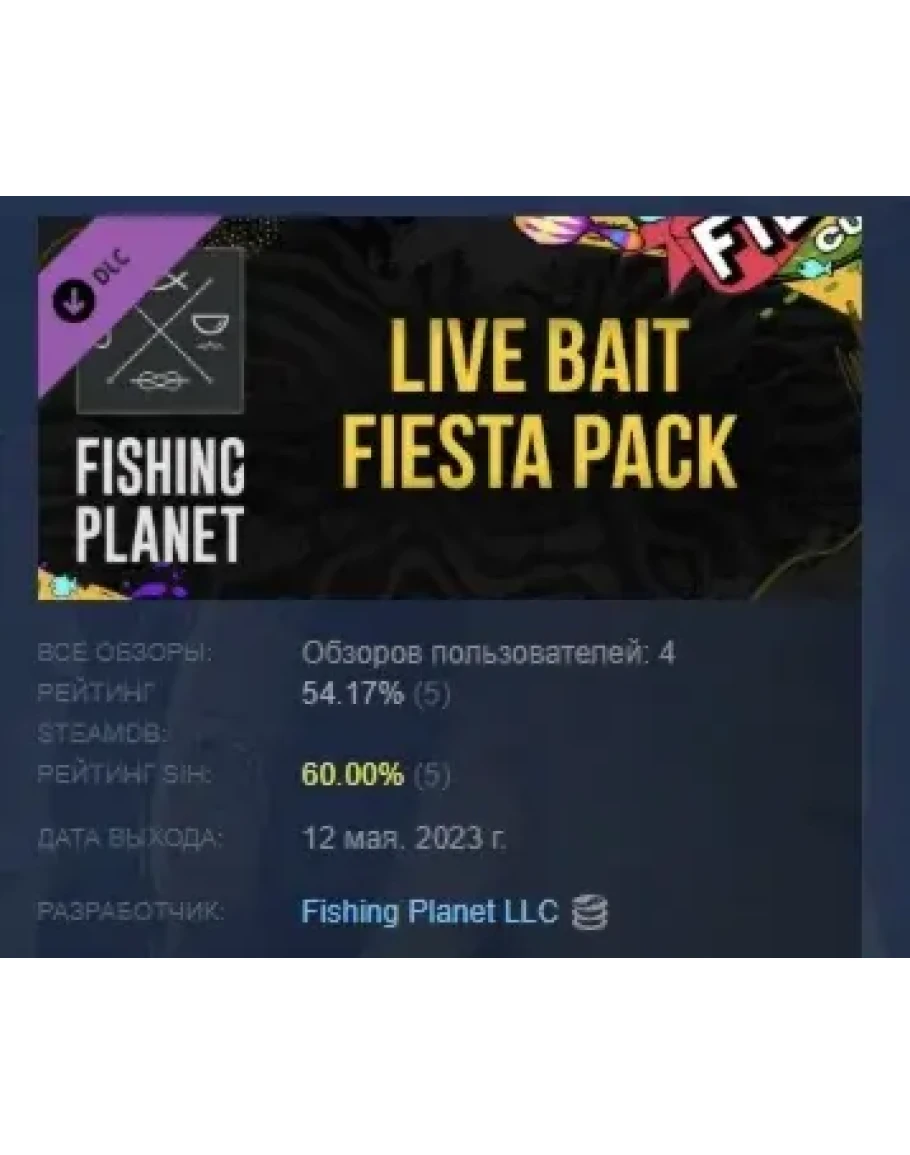Viewport: 910px width, 1155px height.
Task: Click the Рейтинг SteamDB label
Action: pyautogui.click(x=103, y=713)
